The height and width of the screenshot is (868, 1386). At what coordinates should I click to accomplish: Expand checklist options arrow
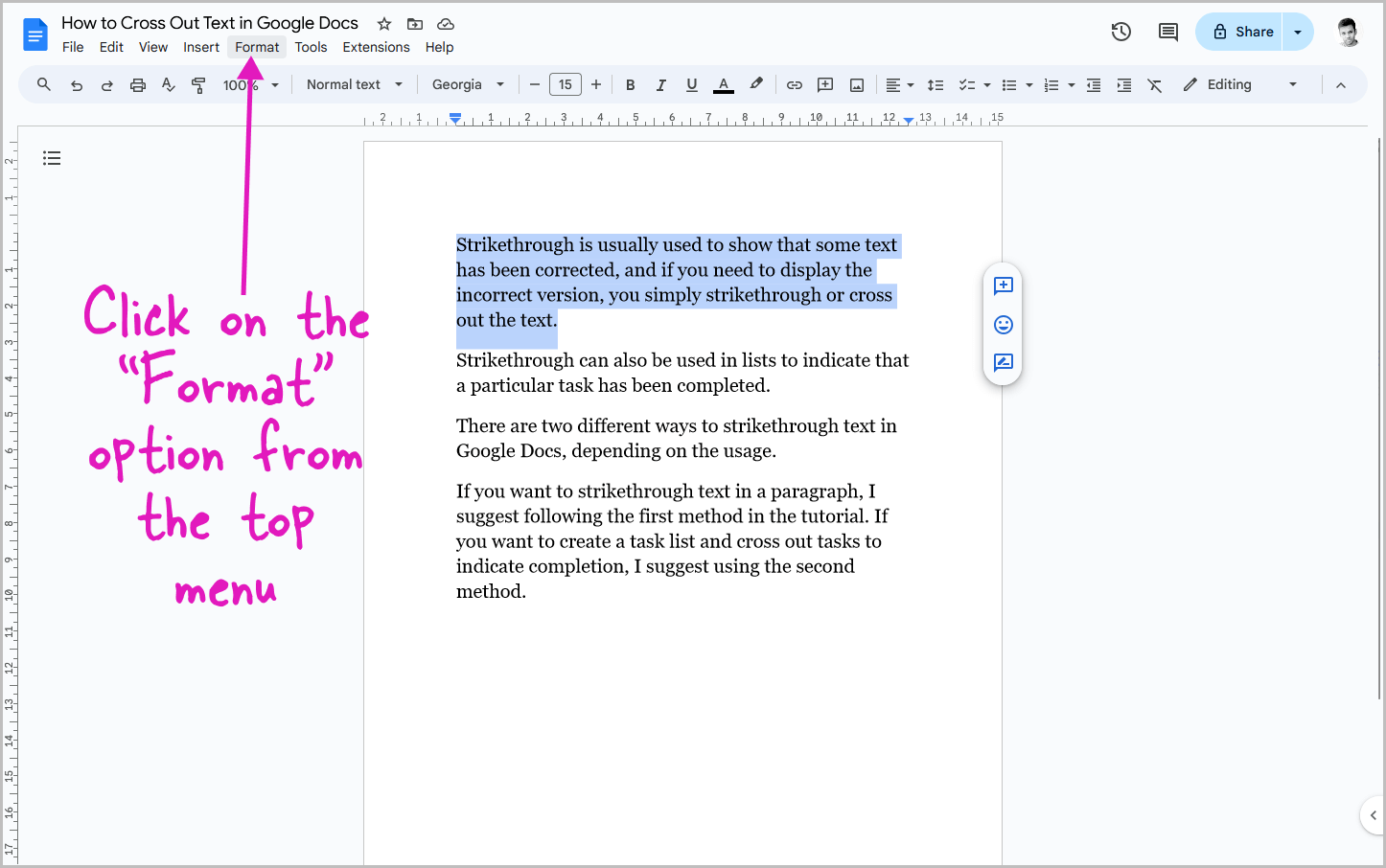point(987,84)
